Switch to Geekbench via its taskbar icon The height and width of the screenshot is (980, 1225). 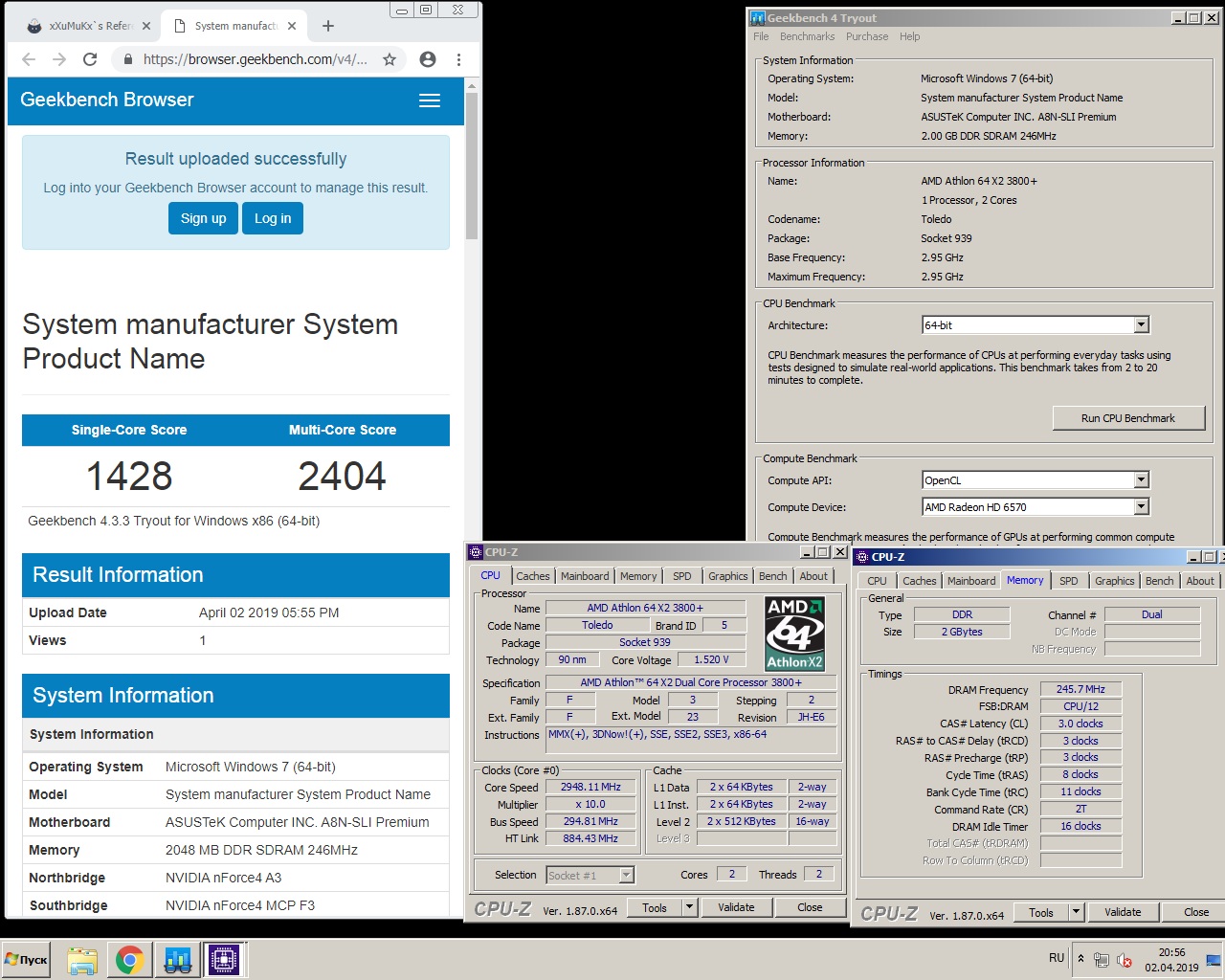[177, 960]
